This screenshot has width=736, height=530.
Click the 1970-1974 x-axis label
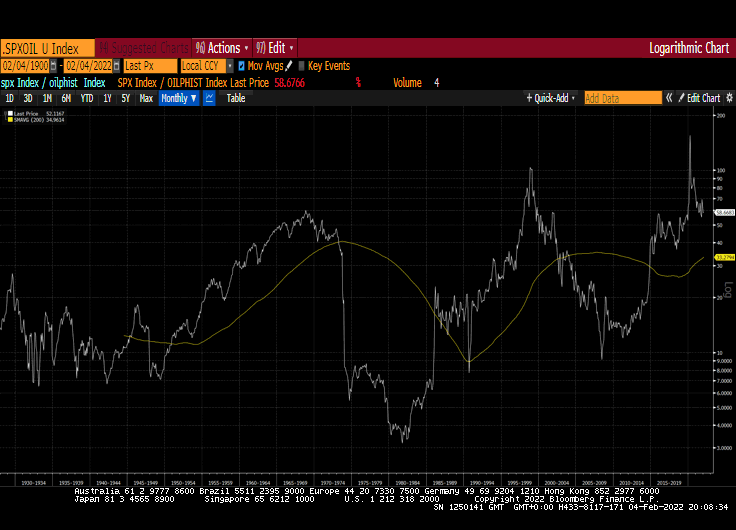pyautogui.click(x=333, y=483)
